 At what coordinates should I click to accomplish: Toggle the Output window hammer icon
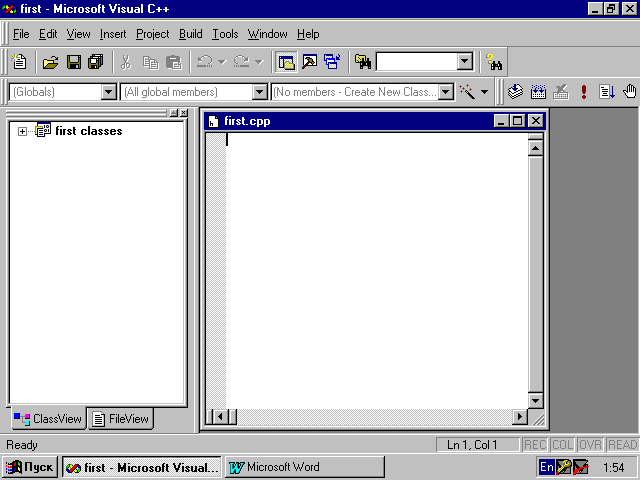tap(310, 62)
